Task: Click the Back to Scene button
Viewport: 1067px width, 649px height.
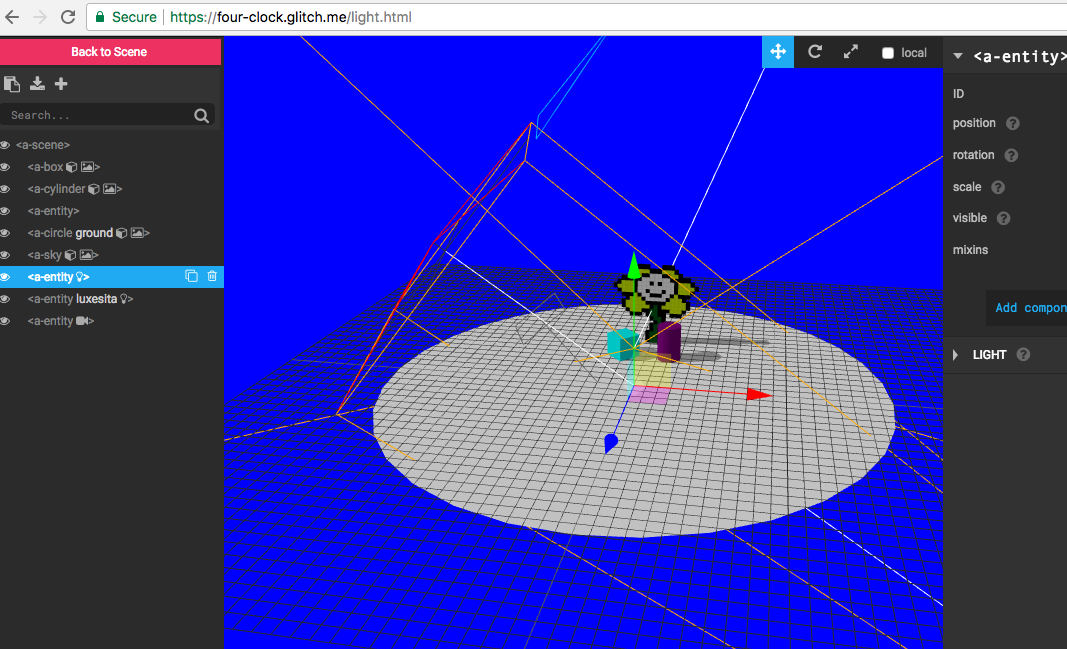Action: (x=110, y=52)
